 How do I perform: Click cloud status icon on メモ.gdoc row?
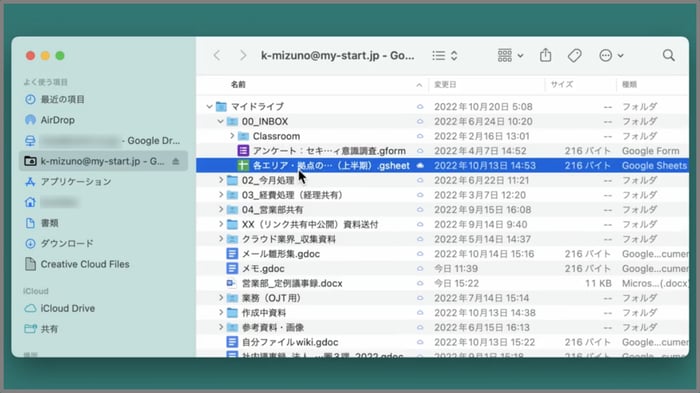tap(420, 268)
